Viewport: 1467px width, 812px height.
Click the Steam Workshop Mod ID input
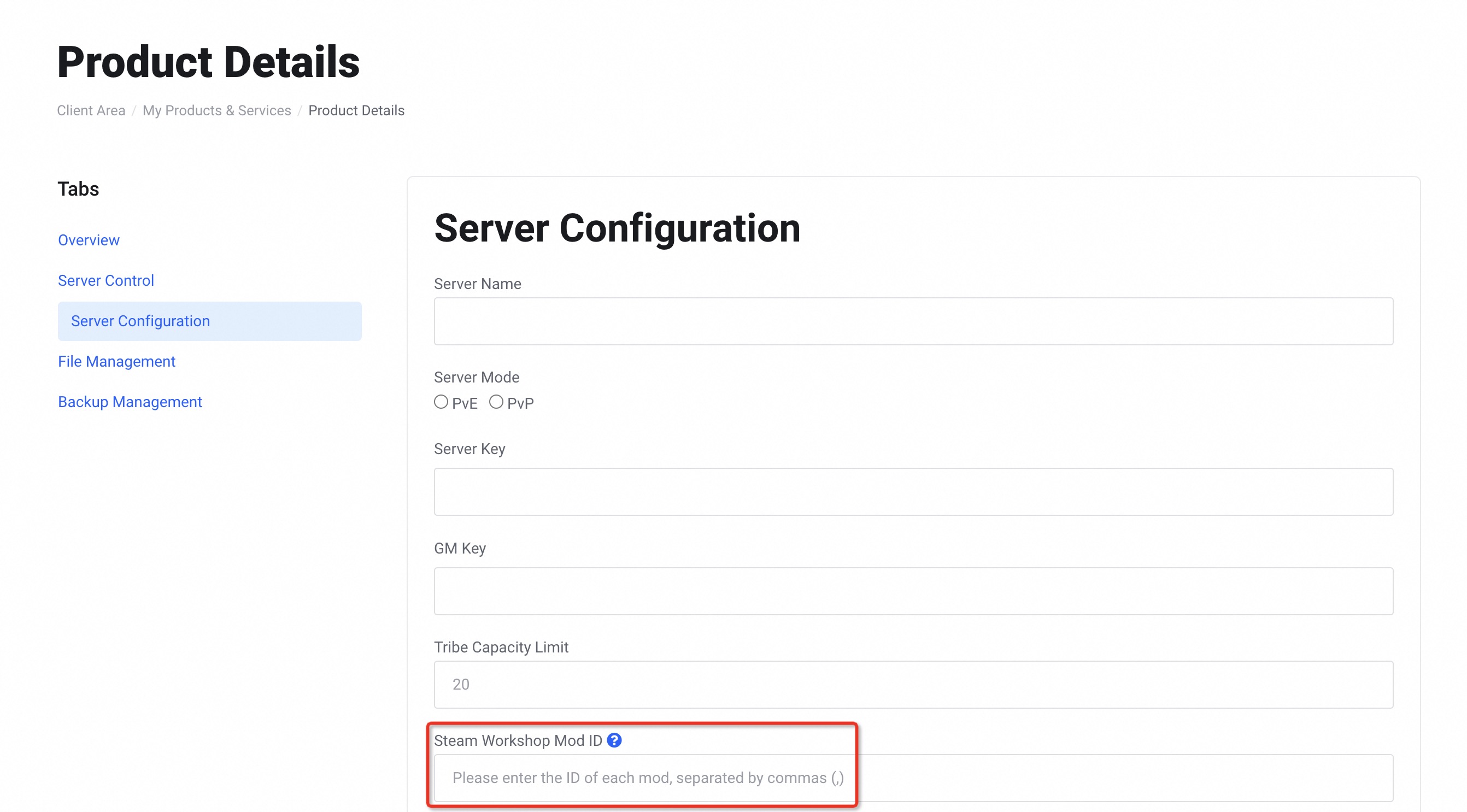pyautogui.click(x=913, y=778)
